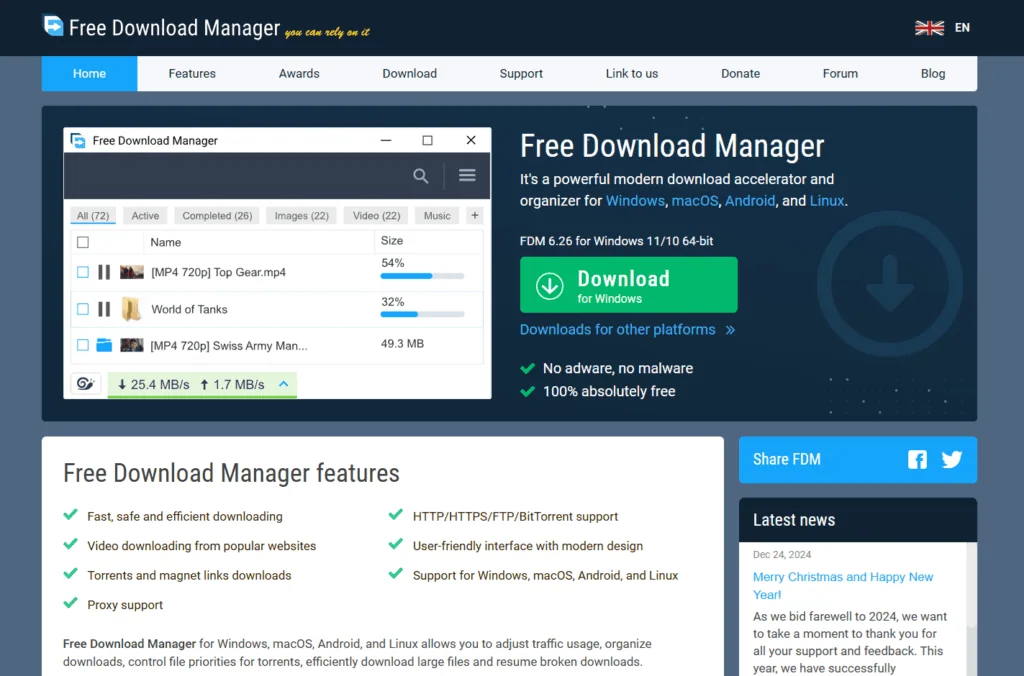Toggle the select-all checkbox in the header row
1024x676 pixels.
[x=83, y=242]
